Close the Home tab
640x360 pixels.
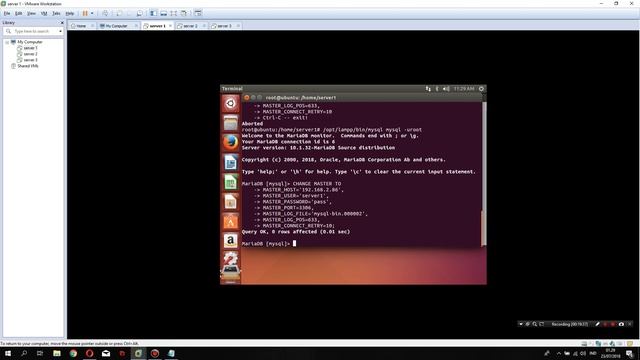tap(93, 26)
